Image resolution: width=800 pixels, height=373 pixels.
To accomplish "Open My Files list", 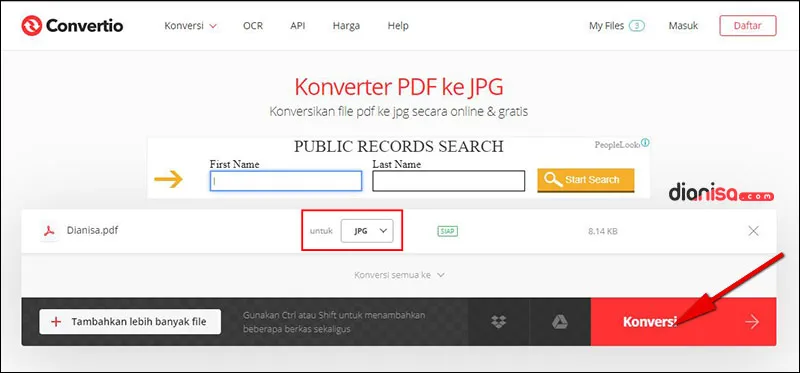I will (x=617, y=26).
